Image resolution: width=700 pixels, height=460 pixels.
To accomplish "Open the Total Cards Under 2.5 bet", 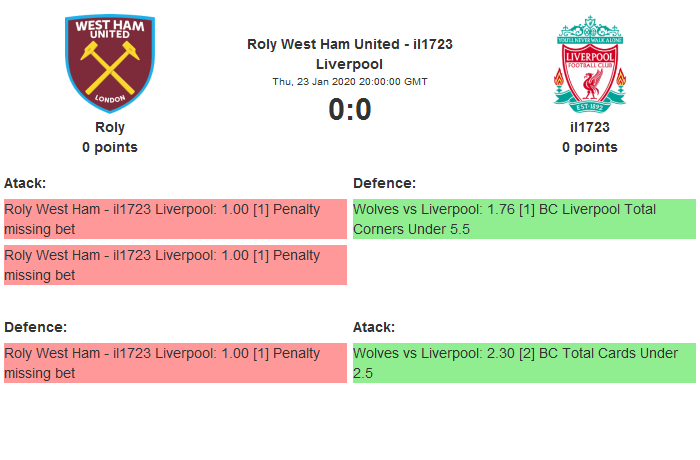I will (524, 363).
